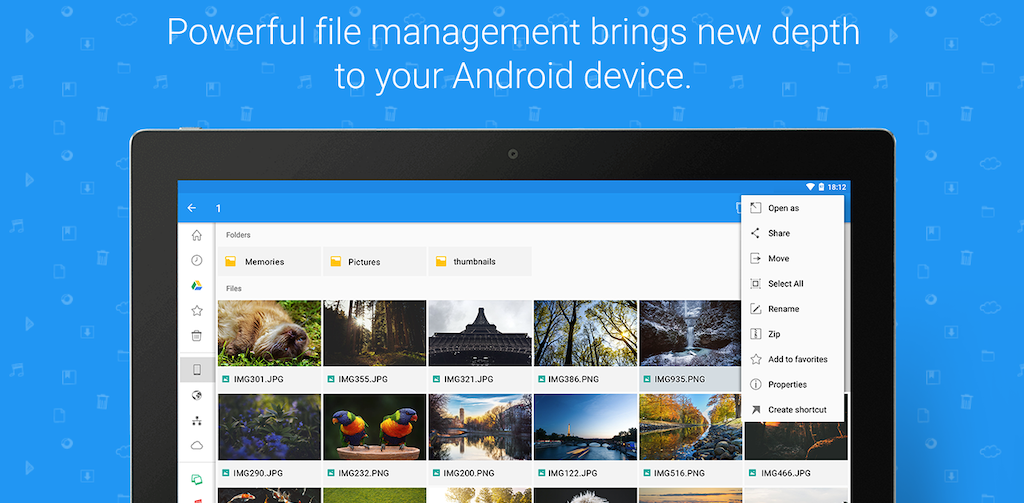Tap the Folders section header
Viewport: 1024px width, 503px height.
[x=238, y=235]
